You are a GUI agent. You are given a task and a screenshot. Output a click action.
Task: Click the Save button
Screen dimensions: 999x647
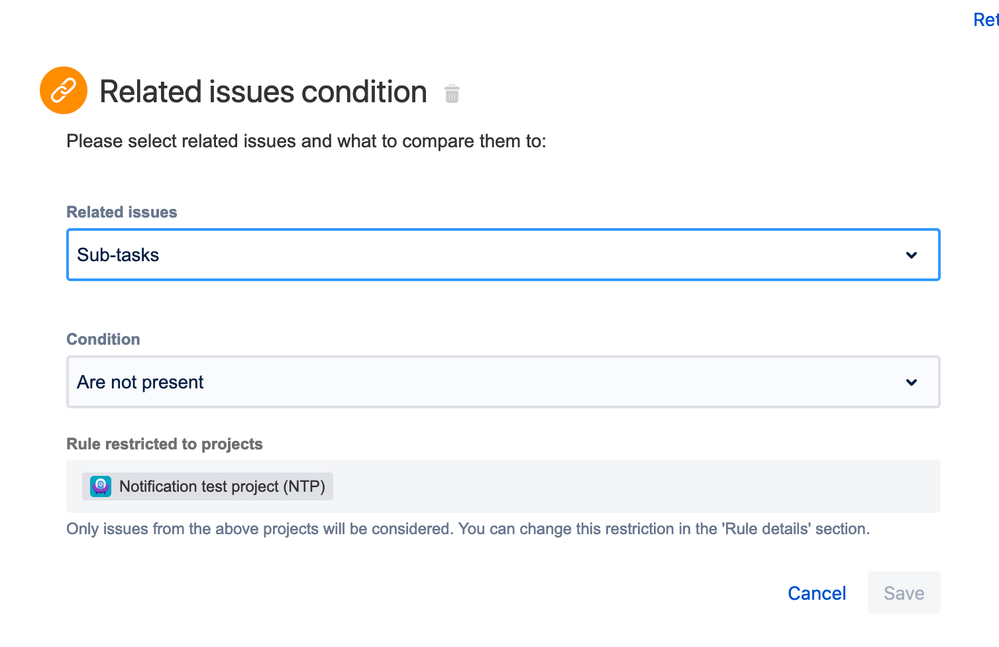[903, 593]
